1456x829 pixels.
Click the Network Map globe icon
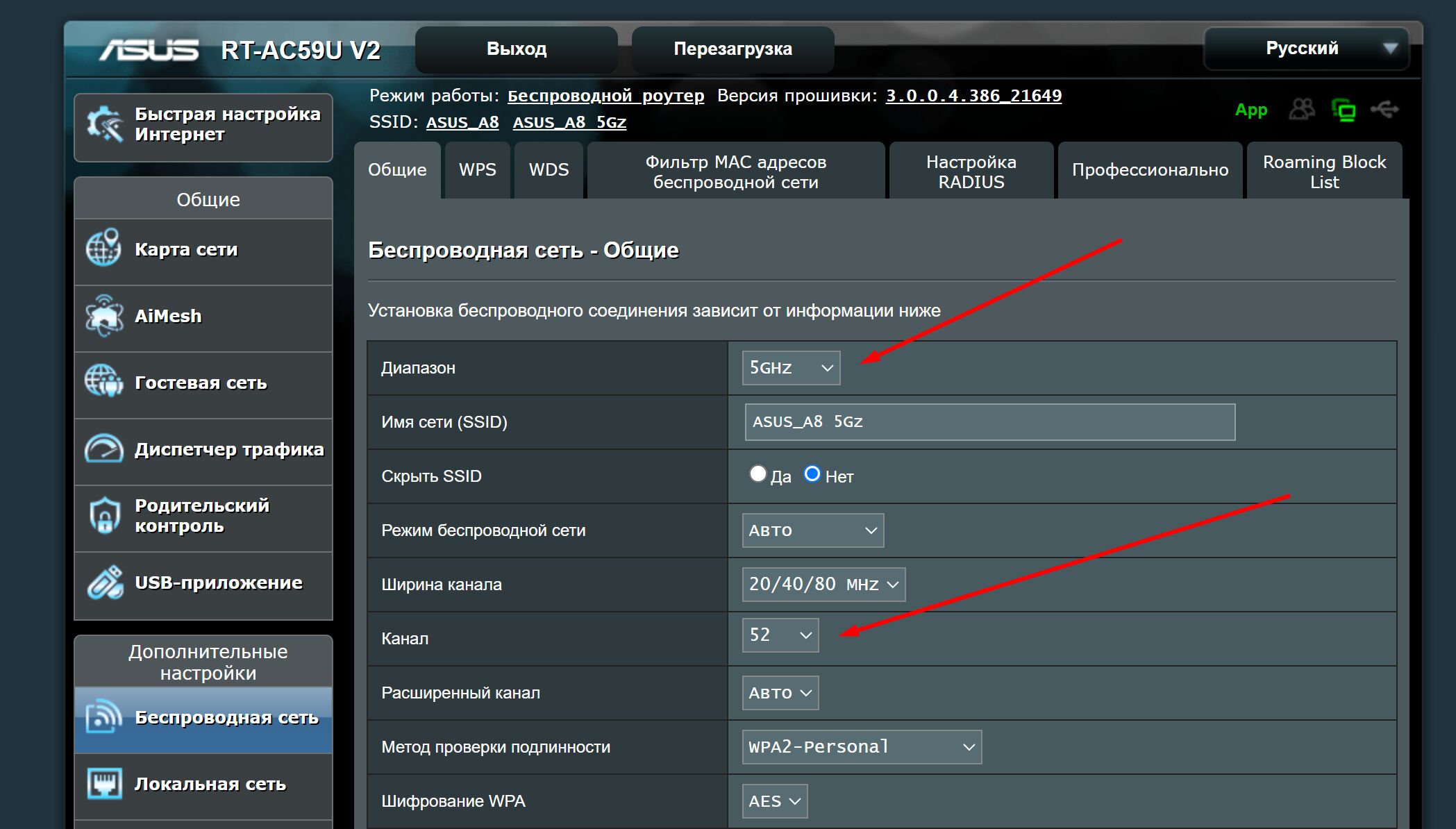coord(103,249)
